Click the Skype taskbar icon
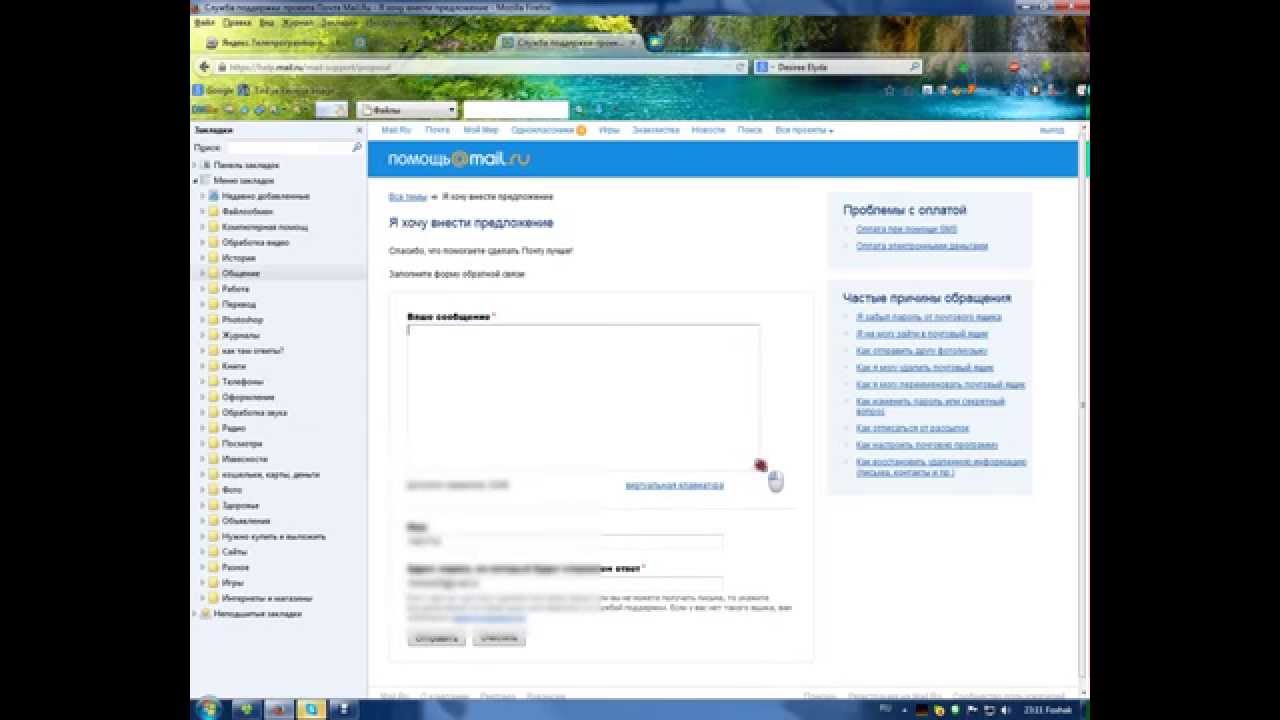 313,709
